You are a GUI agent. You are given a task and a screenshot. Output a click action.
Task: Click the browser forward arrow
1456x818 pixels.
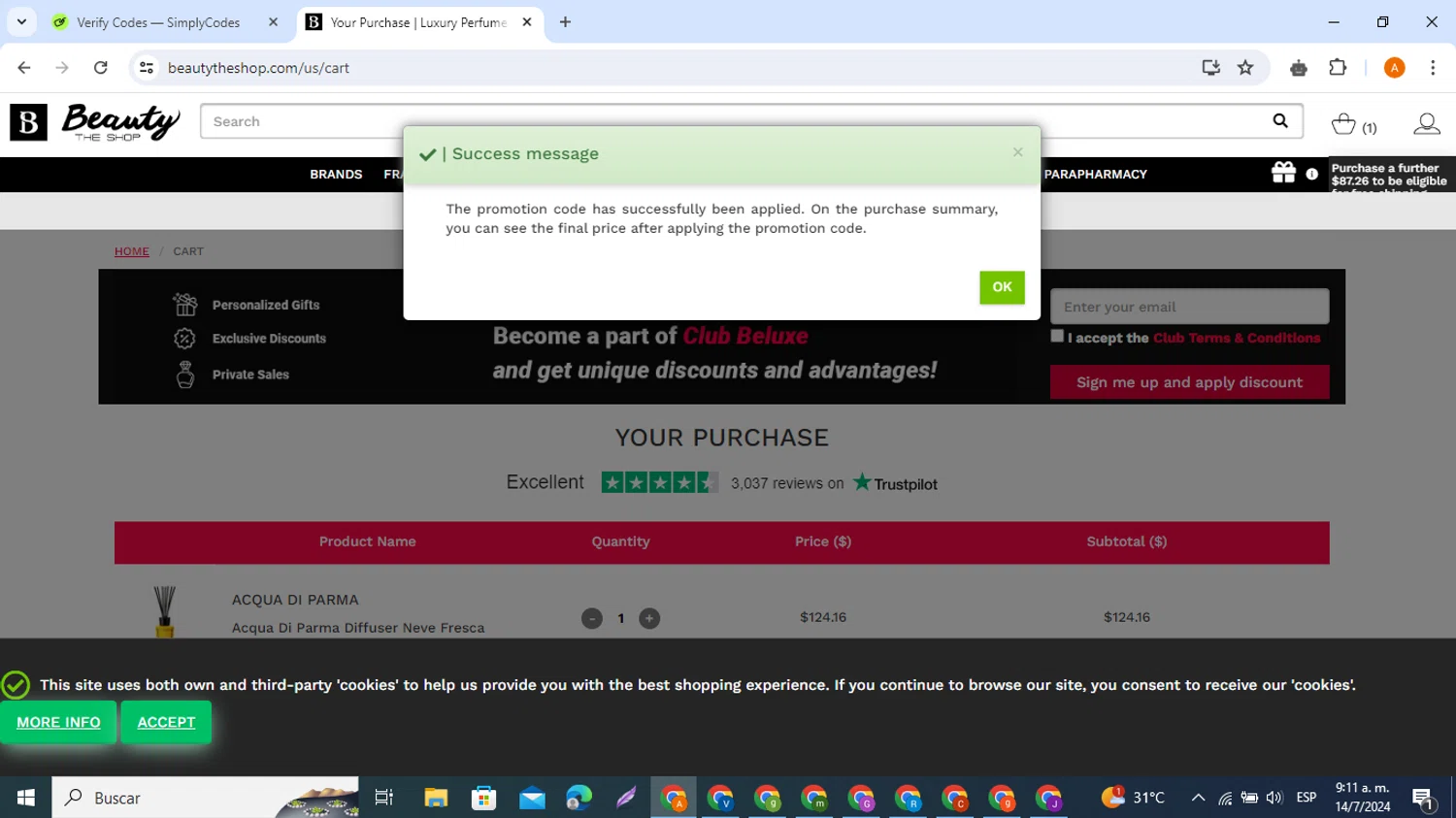pos(62,68)
